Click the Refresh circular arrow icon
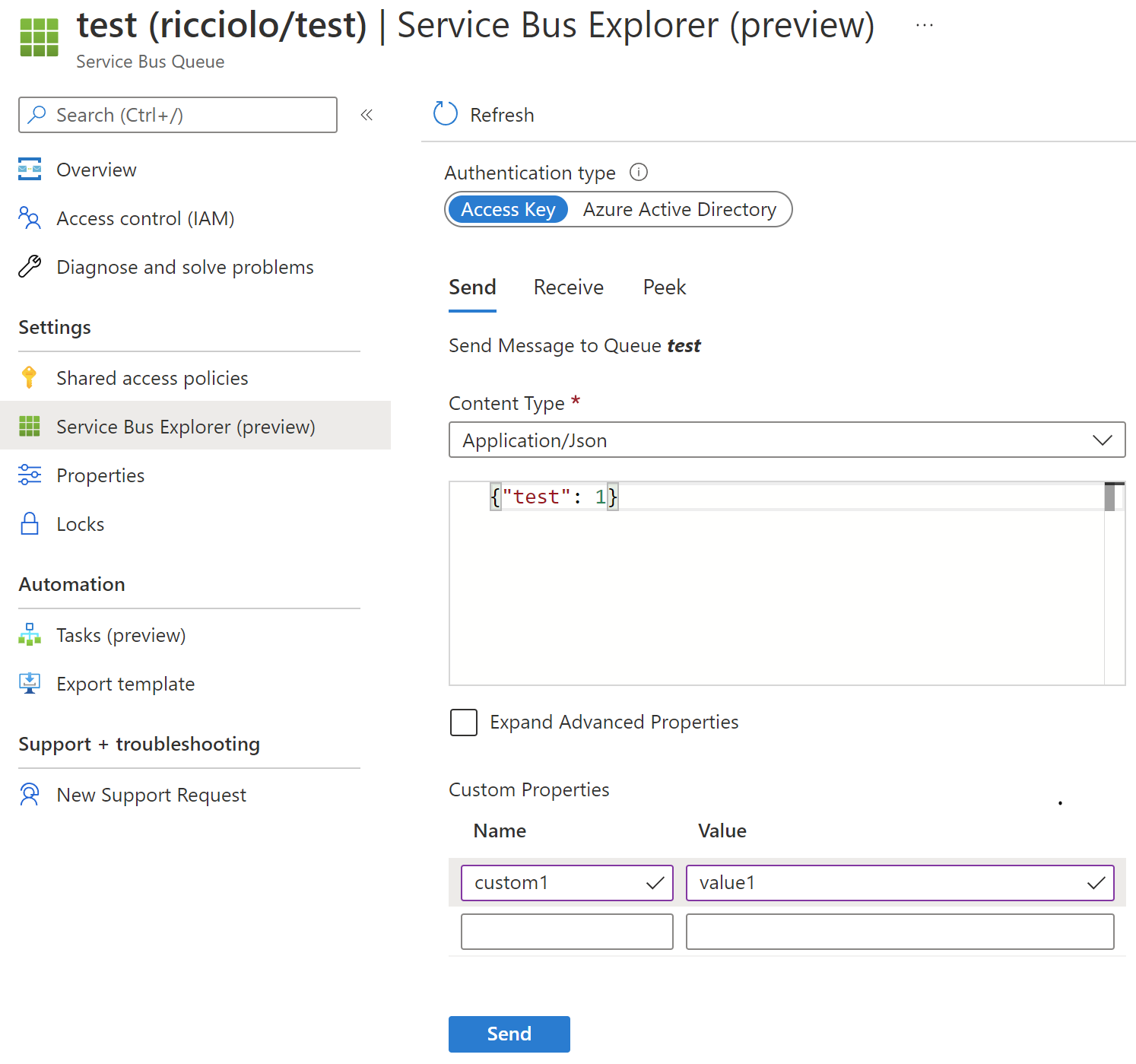 [x=446, y=114]
